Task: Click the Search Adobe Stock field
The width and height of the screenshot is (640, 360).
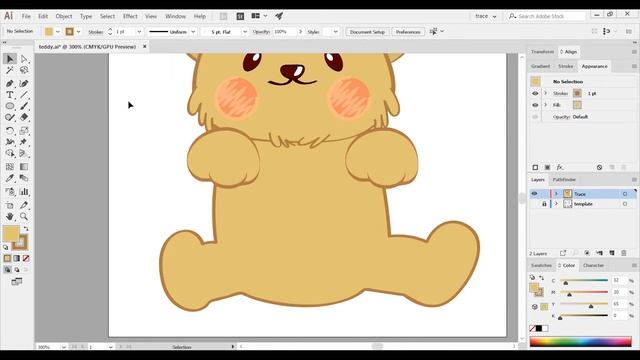Action: click(547, 16)
